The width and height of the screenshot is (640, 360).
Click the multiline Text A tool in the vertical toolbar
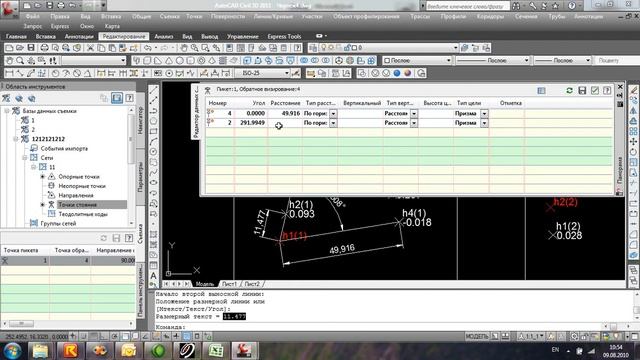(153, 276)
